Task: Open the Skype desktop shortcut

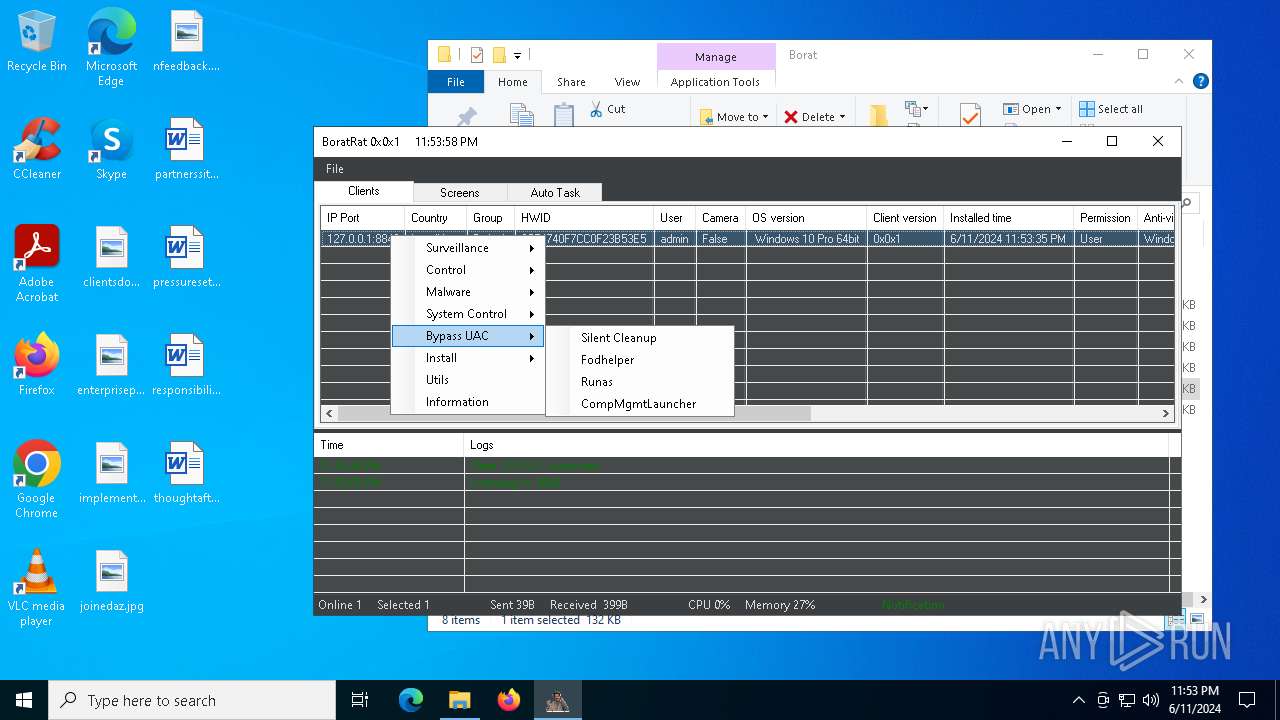Action: pyautogui.click(x=111, y=150)
